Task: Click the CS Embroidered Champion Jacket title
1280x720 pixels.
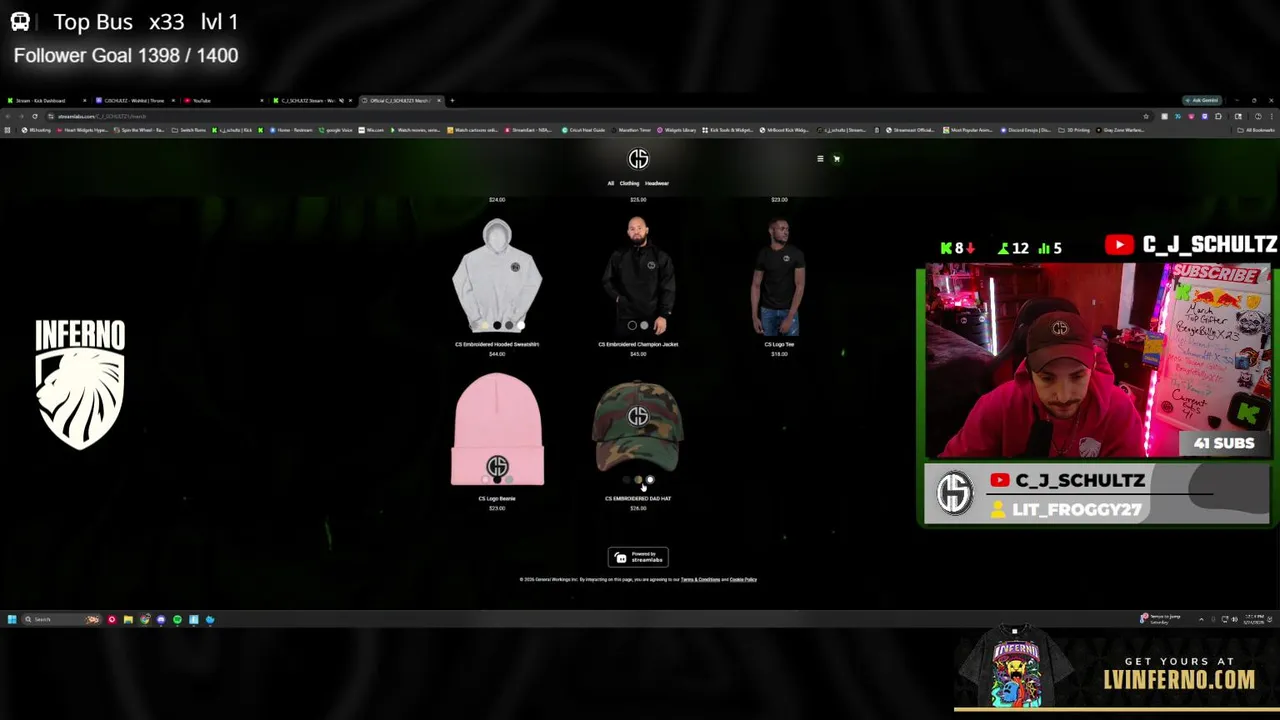Action: (x=638, y=344)
